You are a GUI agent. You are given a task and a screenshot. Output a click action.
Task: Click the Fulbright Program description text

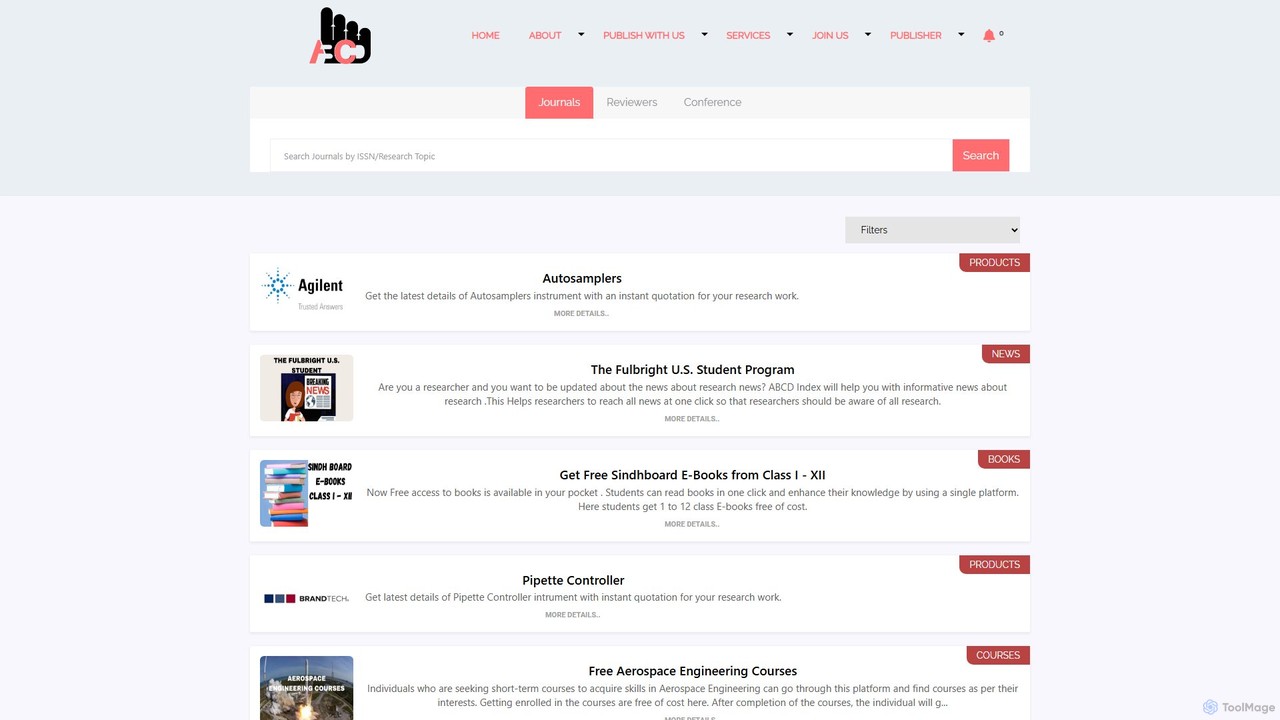(x=692, y=394)
